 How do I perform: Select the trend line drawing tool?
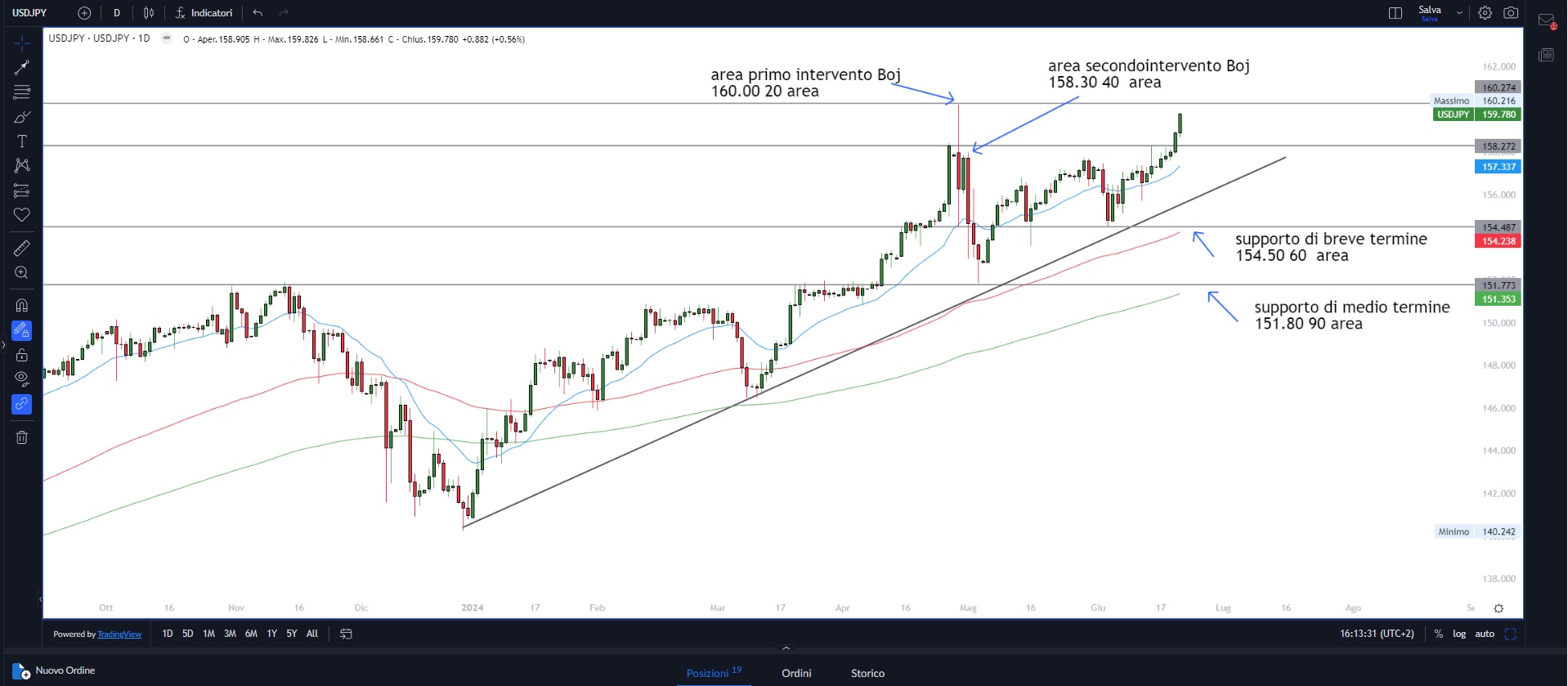click(x=22, y=68)
